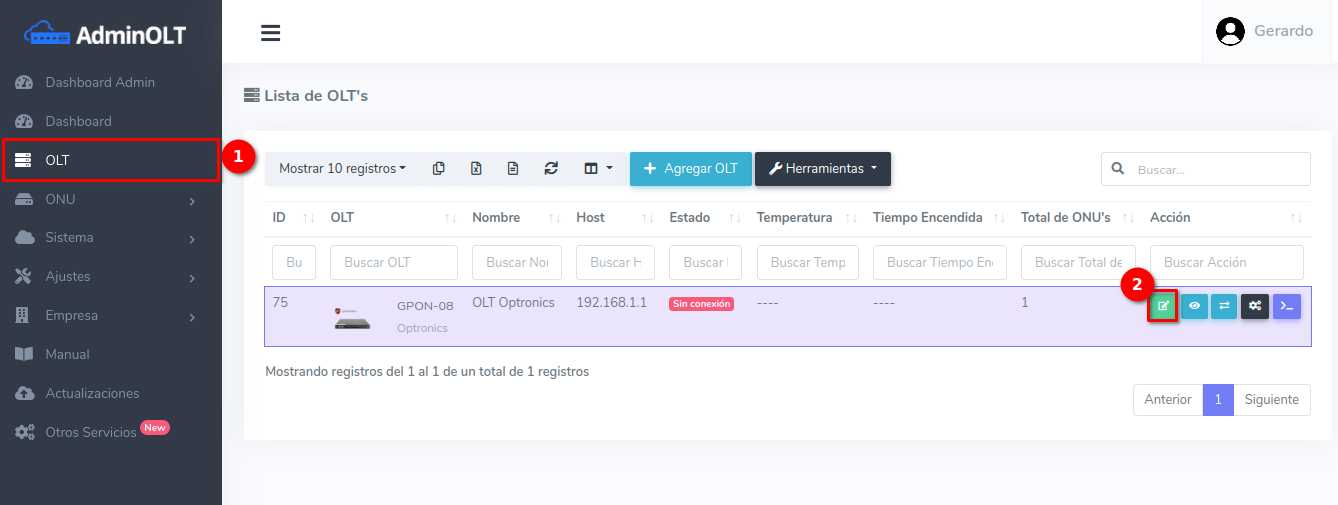Open Dashboard Admin in the sidebar
The width and height of the screenshot is (1338, 505).
pyautogui.click(x=100, y=82)
